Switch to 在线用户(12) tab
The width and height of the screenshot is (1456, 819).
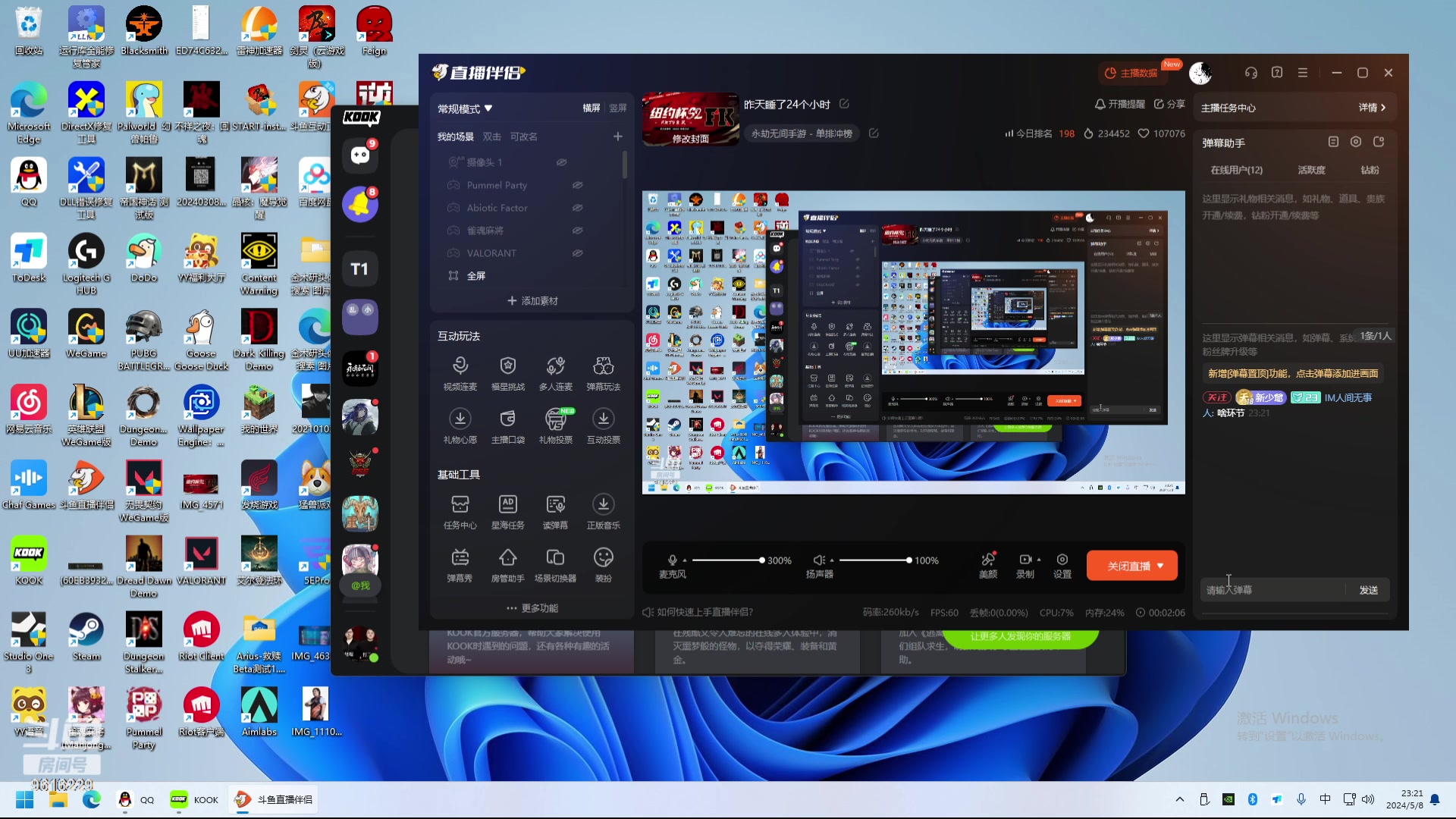coord(1237,170)
